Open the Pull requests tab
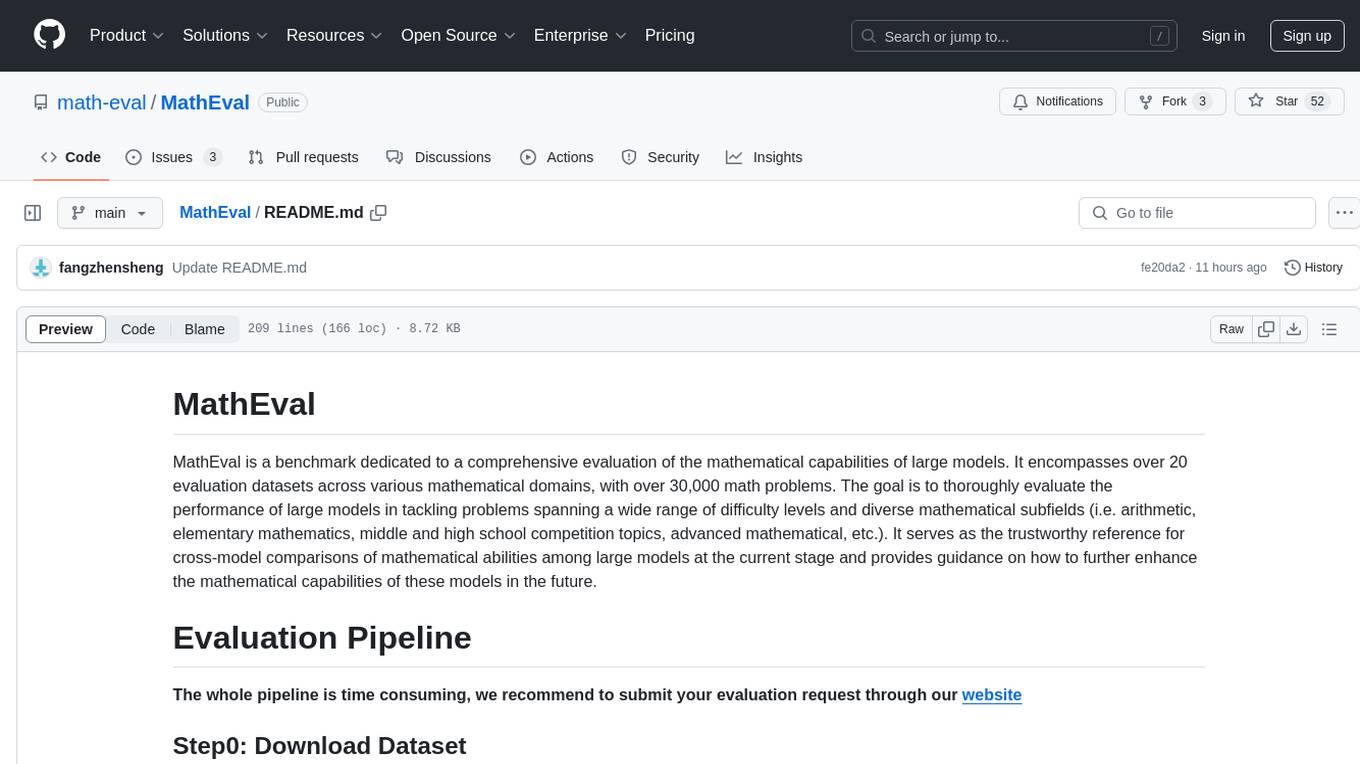The image size is (1360, 764). tap(303, 157)
